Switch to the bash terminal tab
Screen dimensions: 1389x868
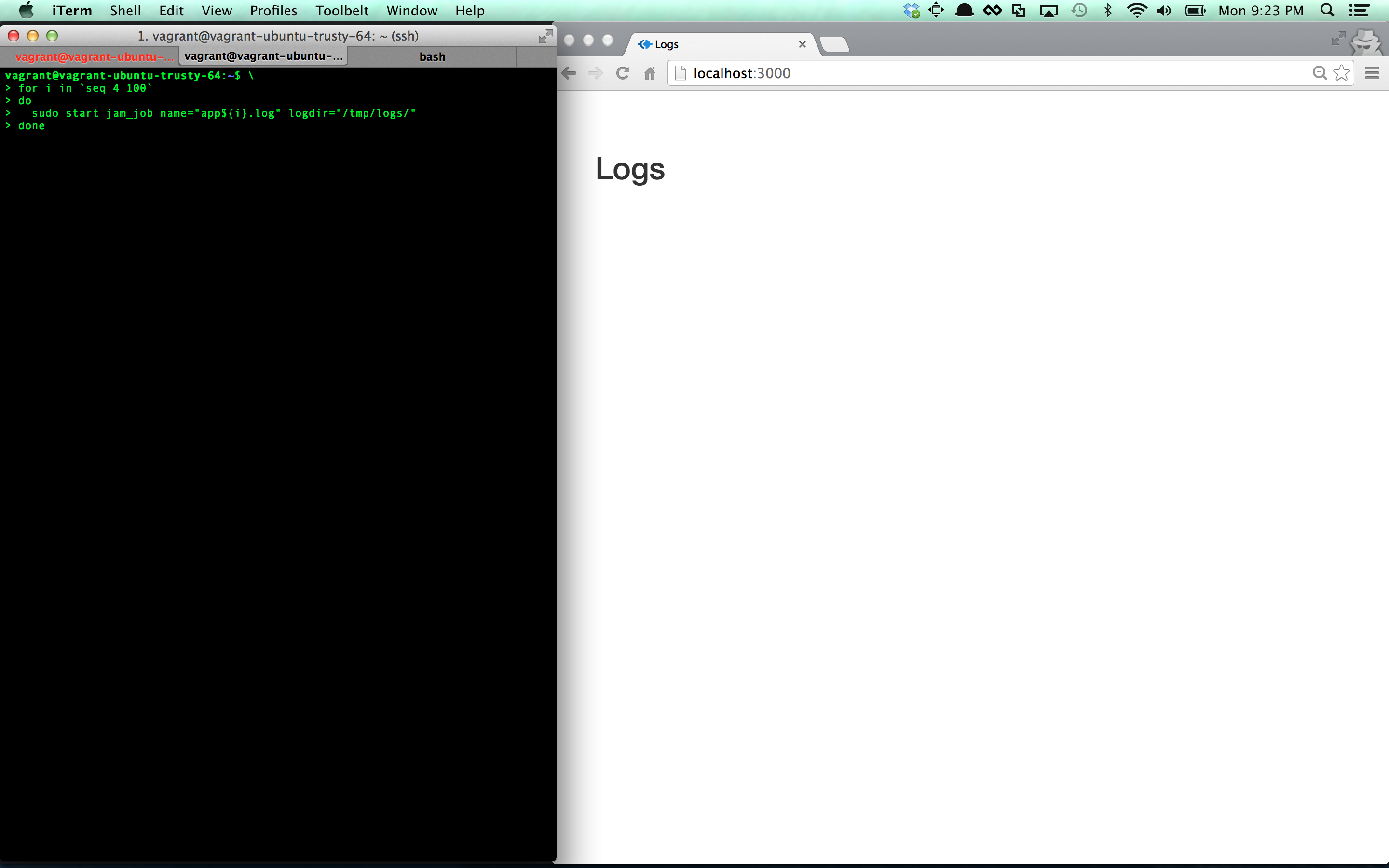coord(432,56)
